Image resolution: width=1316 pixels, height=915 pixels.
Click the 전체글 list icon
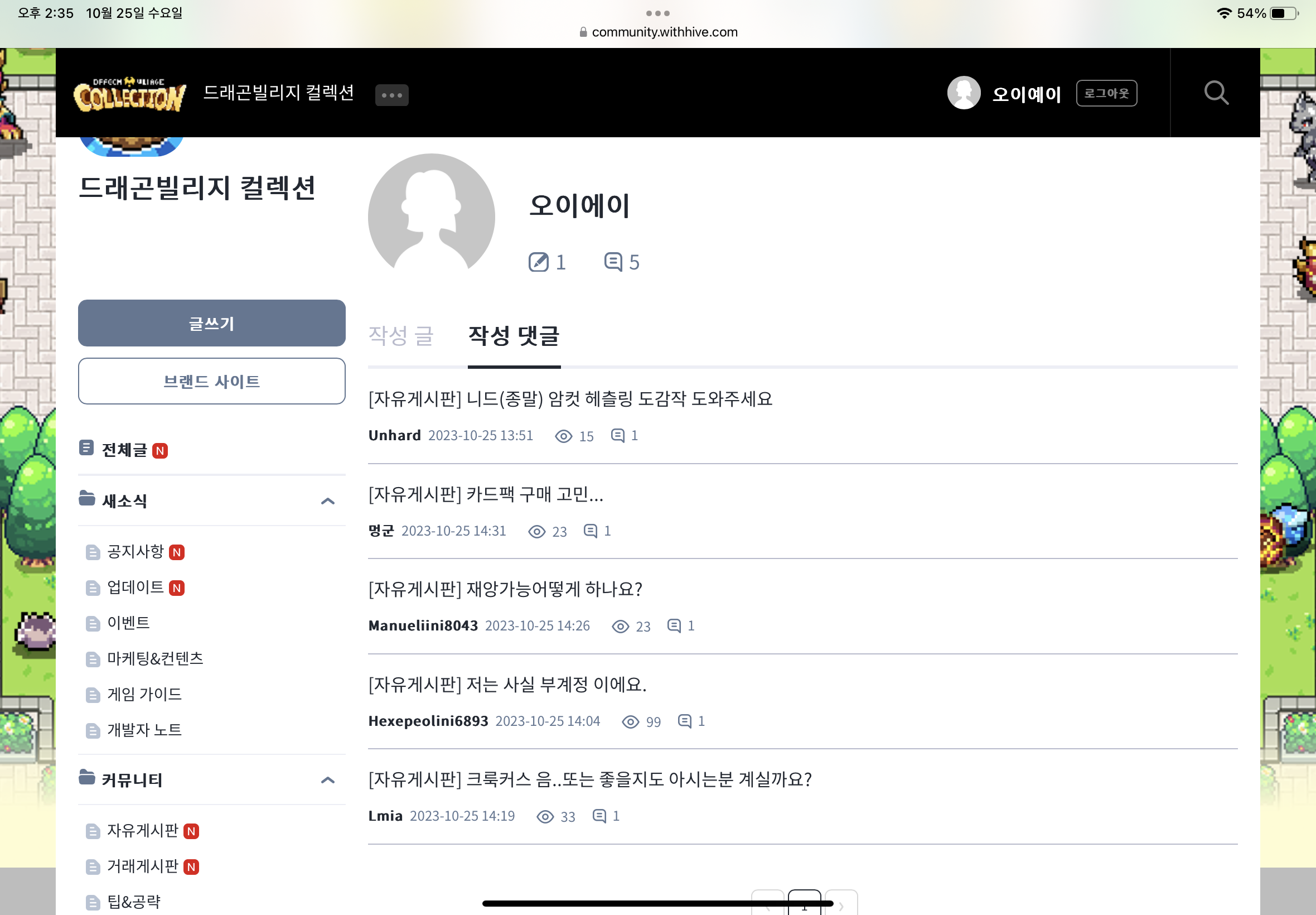click(x=86, y=448)
